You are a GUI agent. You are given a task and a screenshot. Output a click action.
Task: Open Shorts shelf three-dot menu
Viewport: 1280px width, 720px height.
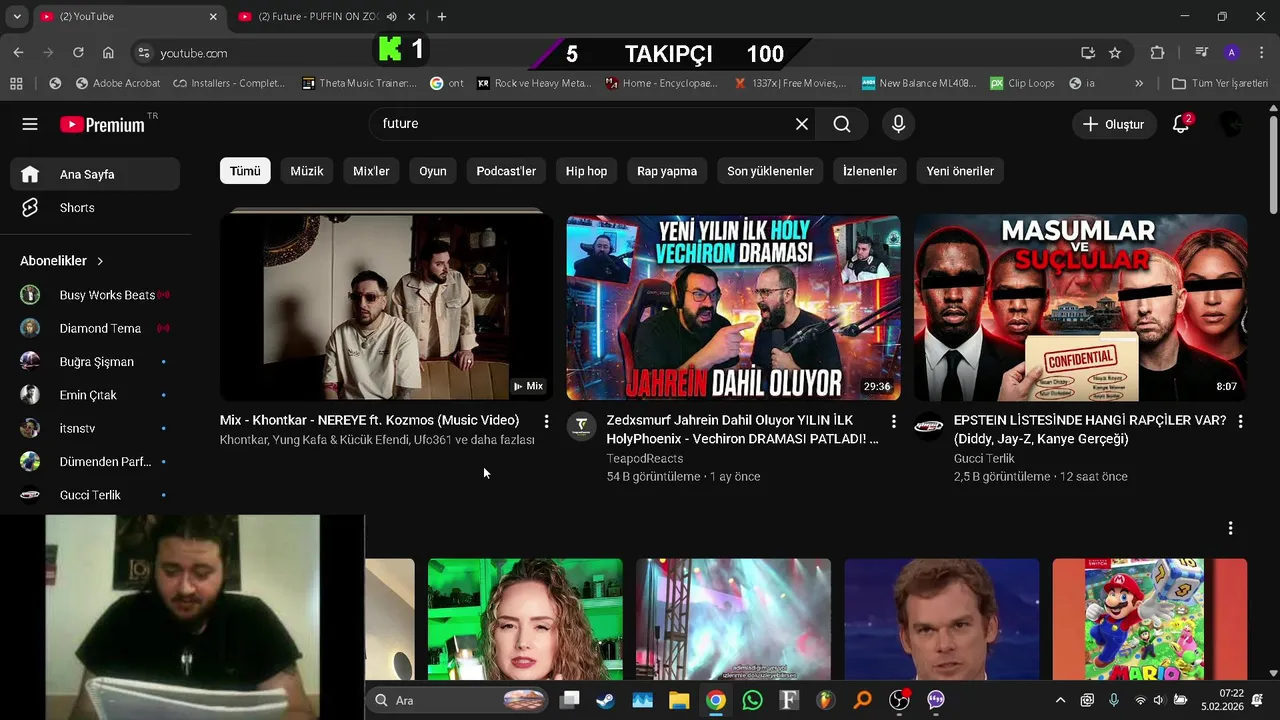coord(1230,528)
